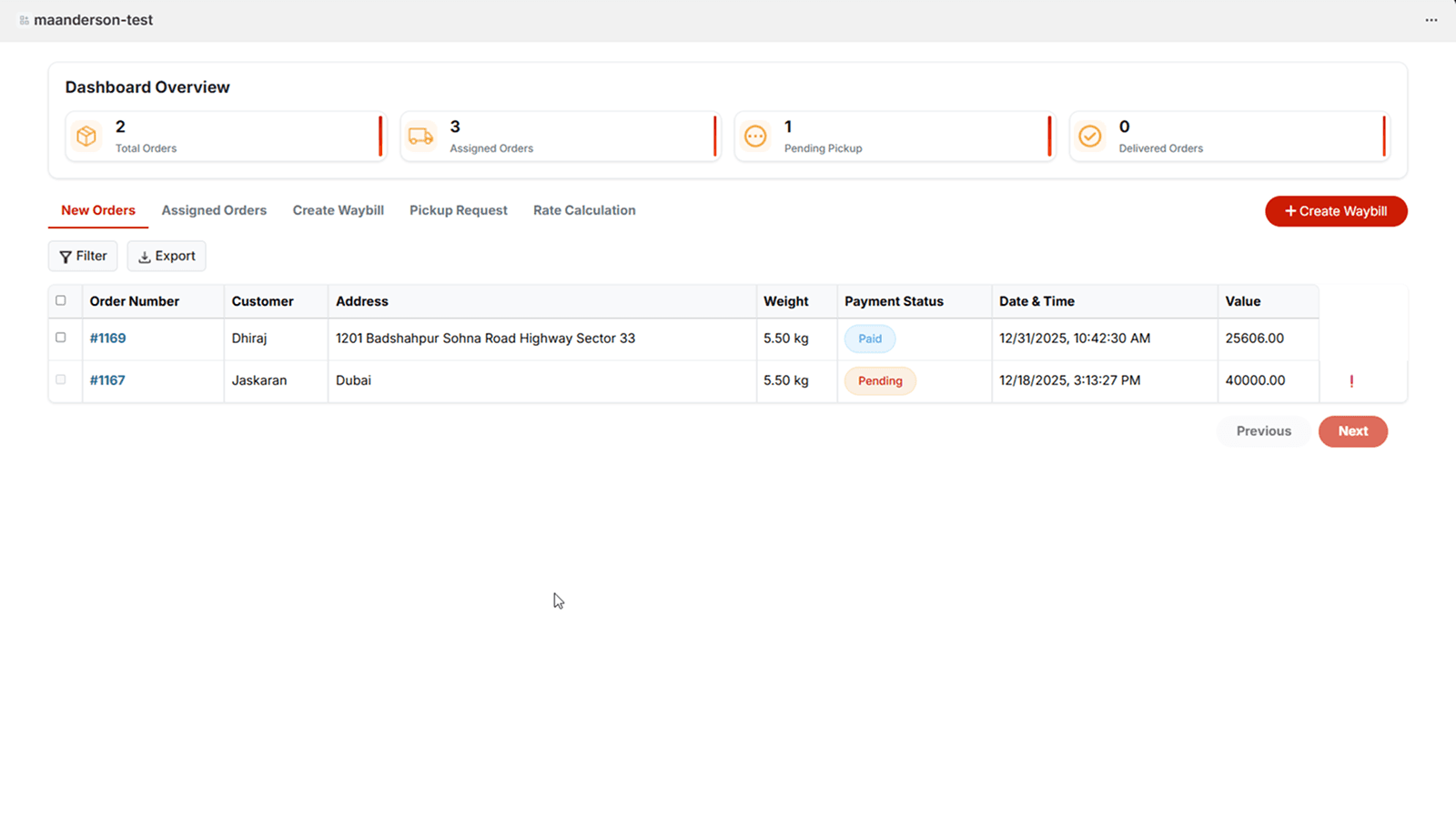Click the Assigned Orders truck icon
The image size is (1456, 819).
click(420, 136)
